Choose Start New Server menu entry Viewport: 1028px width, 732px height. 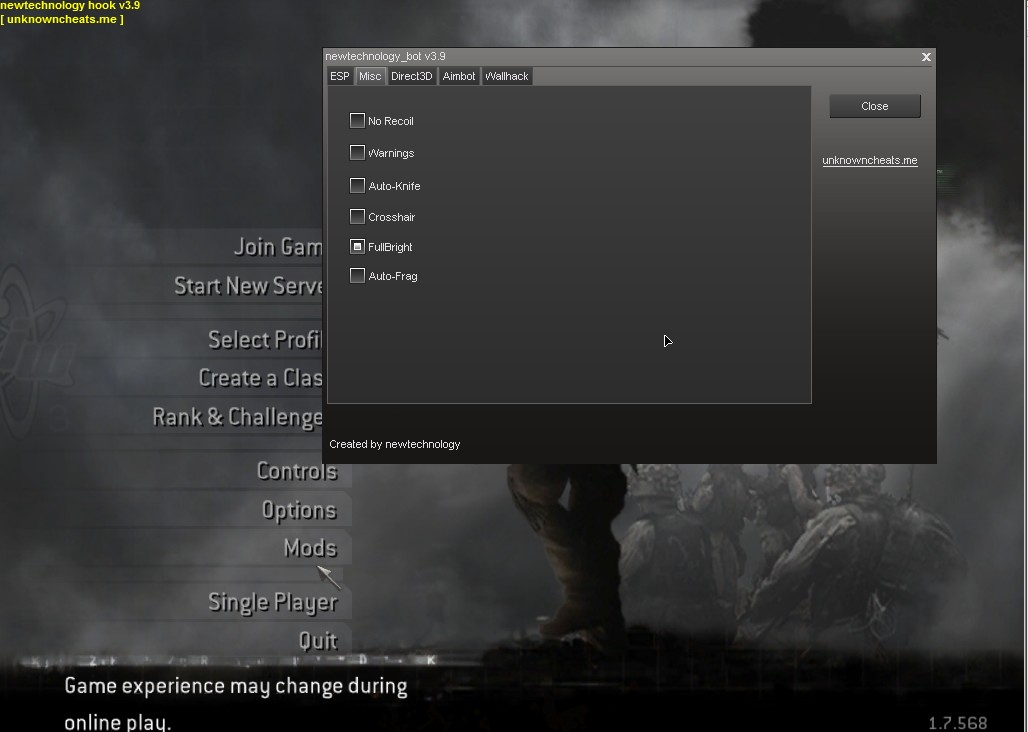pos(248,286)
